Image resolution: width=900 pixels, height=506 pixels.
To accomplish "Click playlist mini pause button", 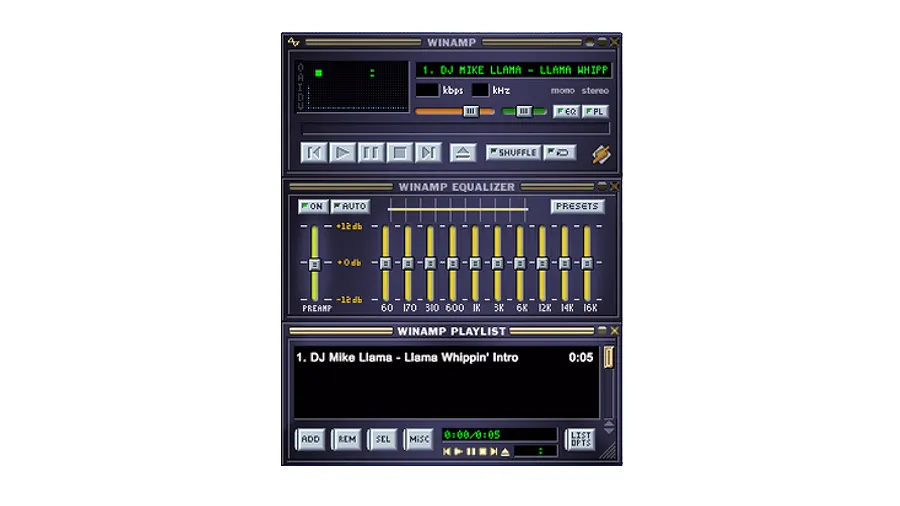I will pos(471,452).
